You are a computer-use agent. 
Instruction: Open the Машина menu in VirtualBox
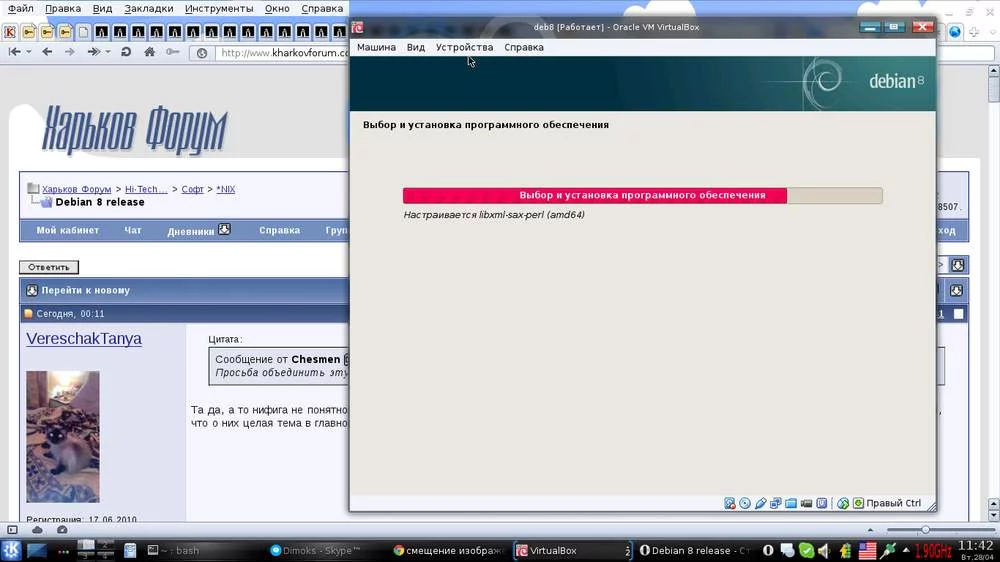coord(376,47)
